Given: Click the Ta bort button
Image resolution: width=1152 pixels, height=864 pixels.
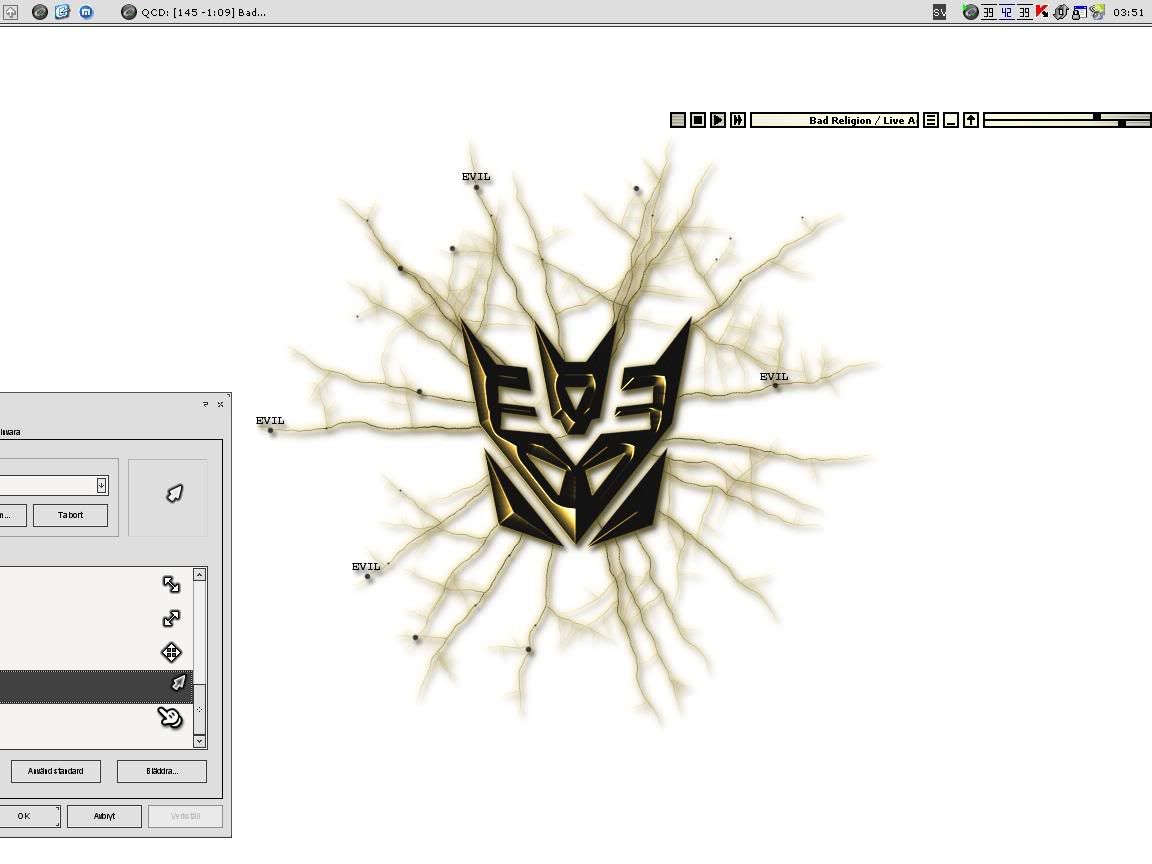Looking at the screenshot, I should point(71,515).
